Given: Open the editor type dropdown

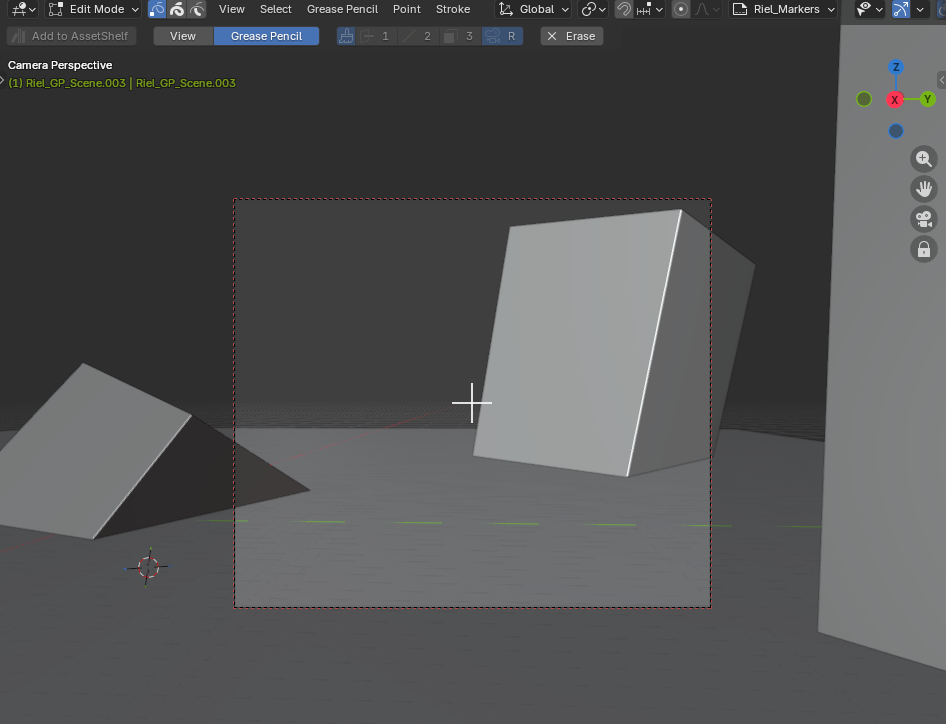Looking at the screenshot, I should 24,9.
